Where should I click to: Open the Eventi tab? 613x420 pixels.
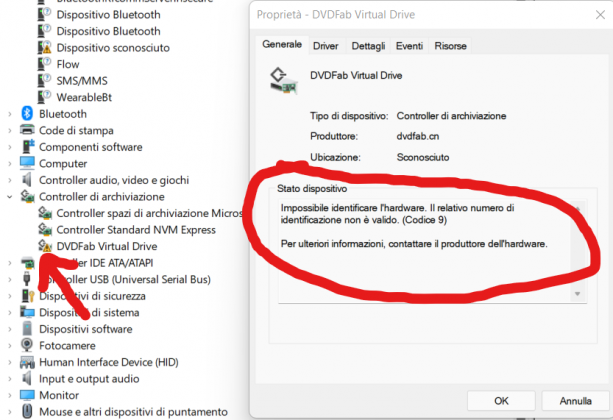pos(409,46)
